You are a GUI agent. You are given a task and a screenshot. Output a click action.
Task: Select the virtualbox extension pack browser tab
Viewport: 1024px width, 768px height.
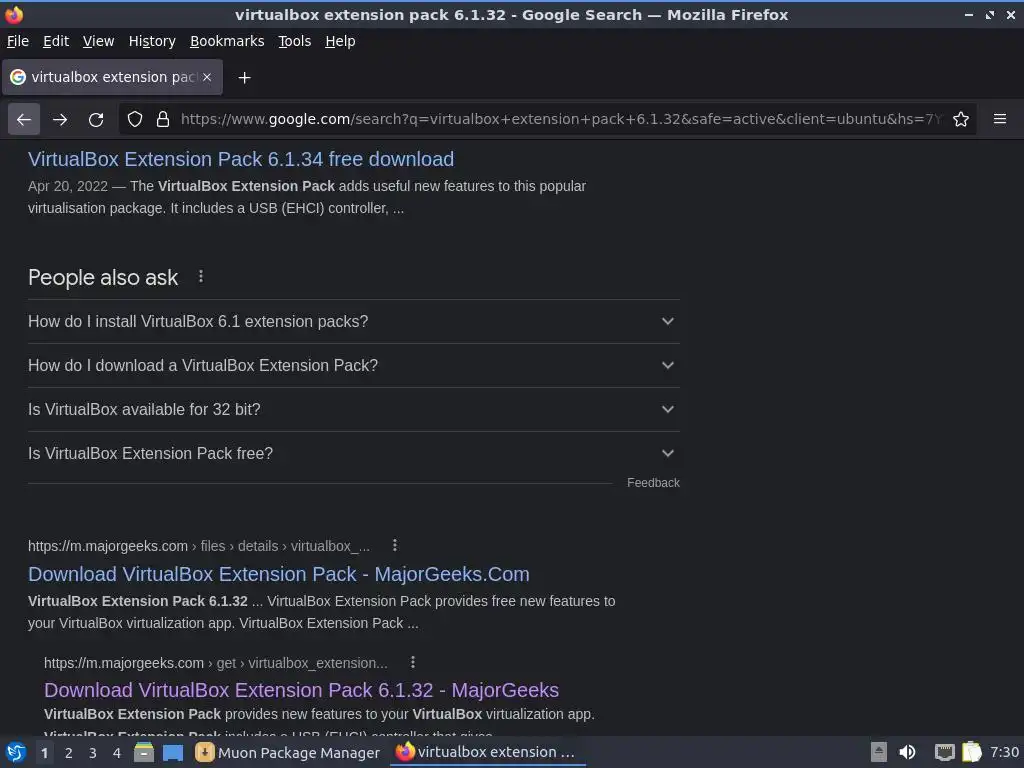[112, 77]
